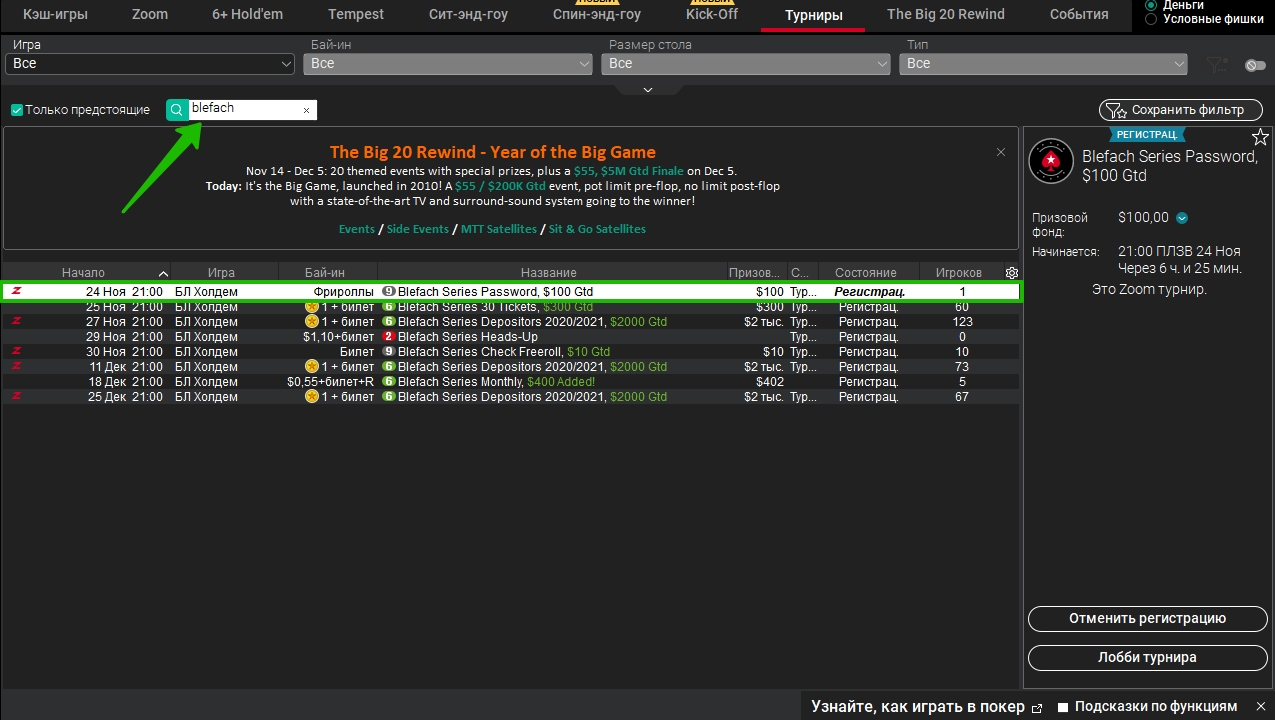Screen dimensions: 1275x720
Task: Select Blefach Series Check Freeroll row
Action: click(510, 352)
